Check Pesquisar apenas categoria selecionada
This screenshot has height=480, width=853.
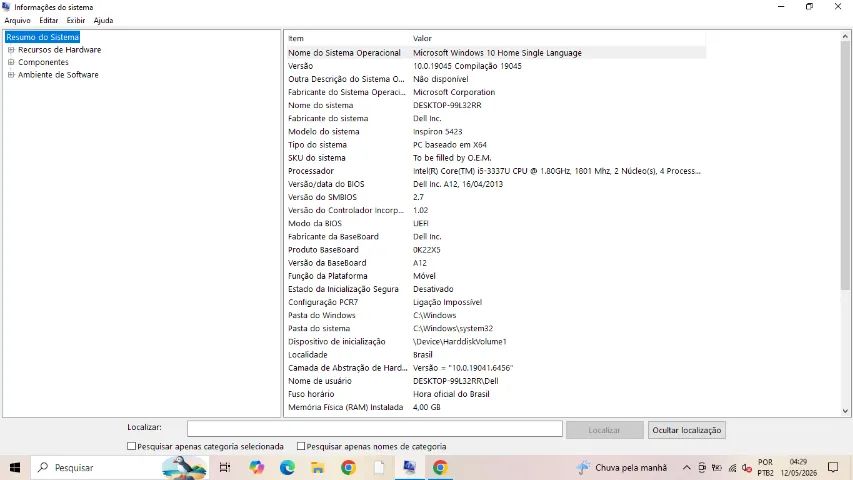[131, 446]
